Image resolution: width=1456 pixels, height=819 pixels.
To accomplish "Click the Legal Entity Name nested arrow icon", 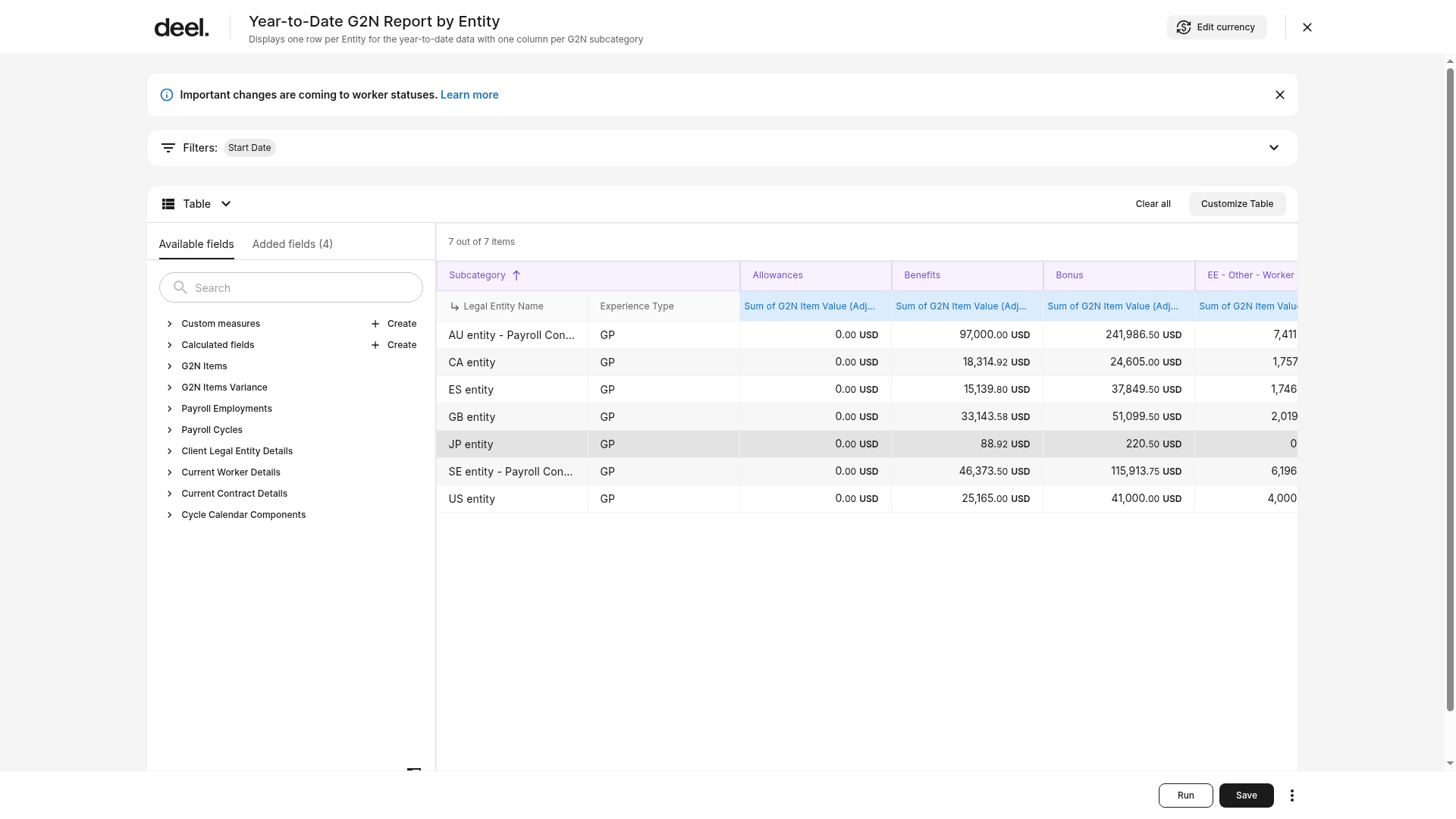I will point(455,306).
